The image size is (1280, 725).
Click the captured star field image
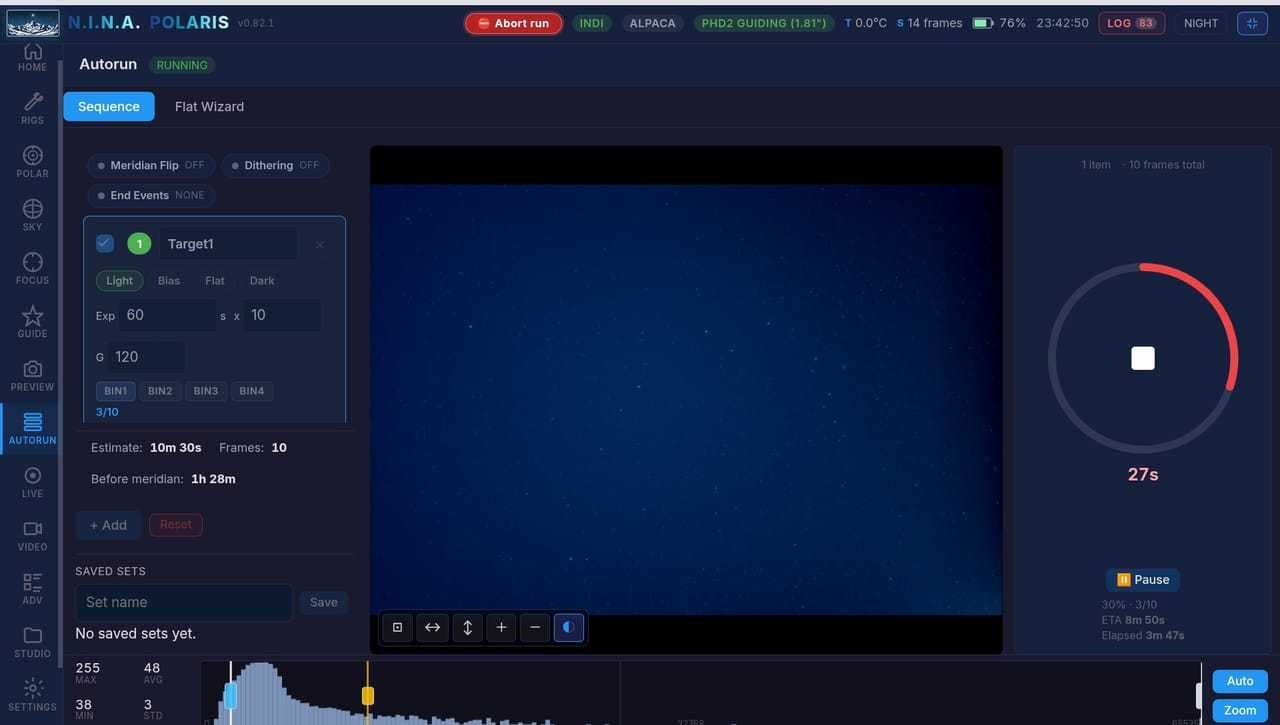coord(686,400)
